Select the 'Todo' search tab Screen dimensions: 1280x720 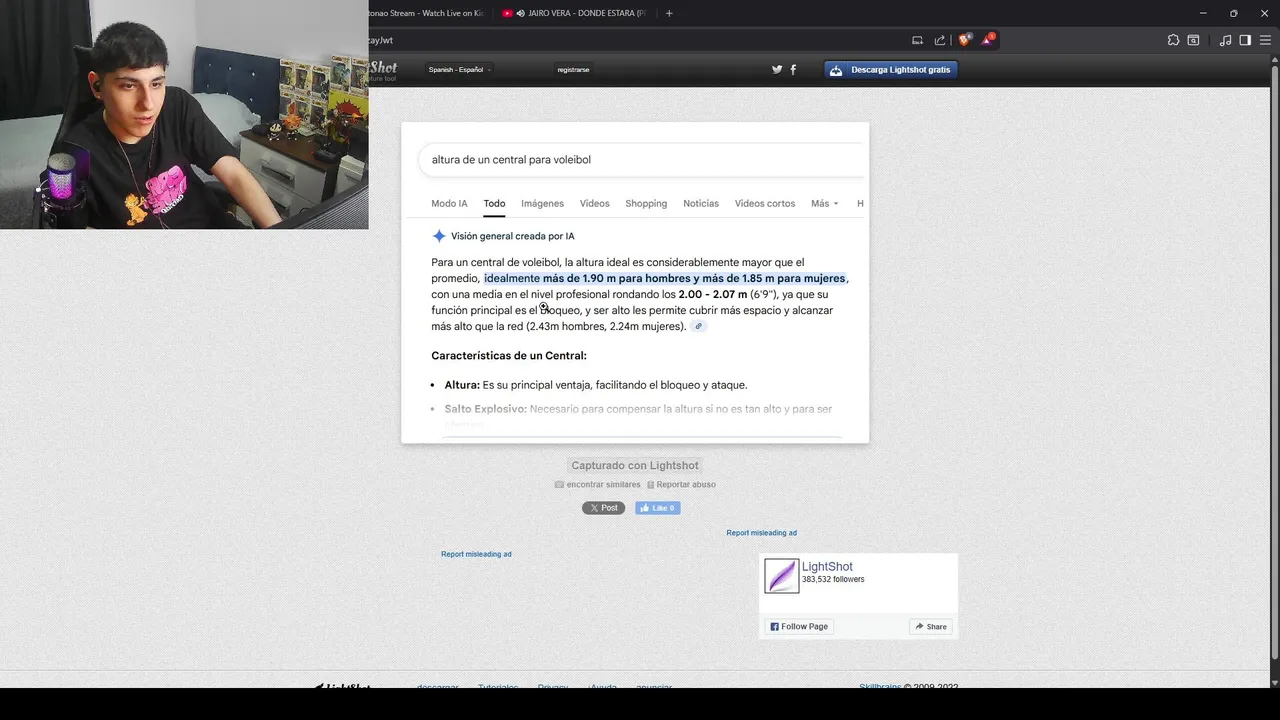click(494, 203)
